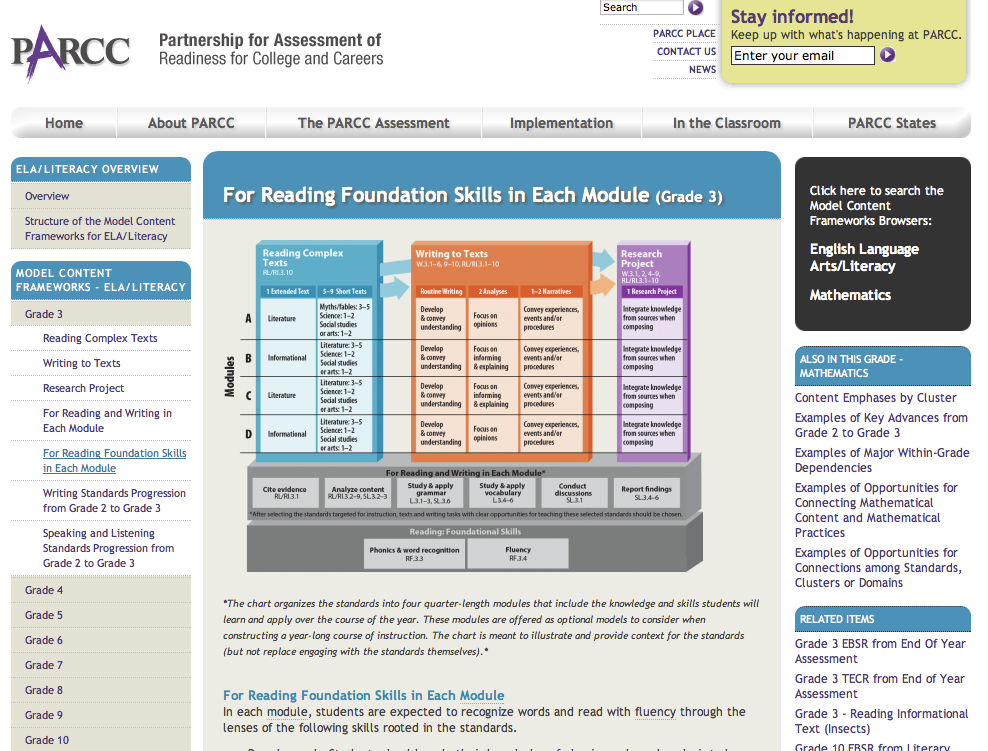Open Speaking and Listening Standards Progression link
Image resolution: width=988 pixels, height=751 pixels.
pos(108,548)
